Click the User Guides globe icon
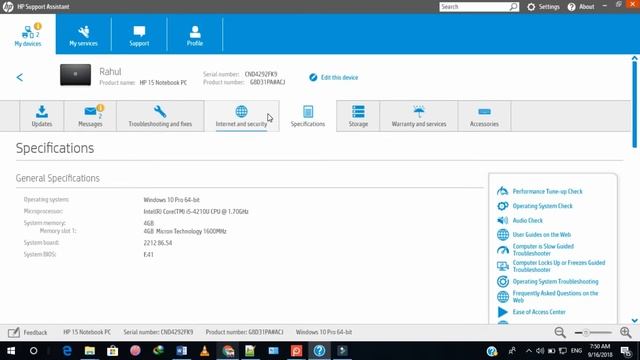Image resolution: width=640 pixels, height=360 pixels. (502, 235)
